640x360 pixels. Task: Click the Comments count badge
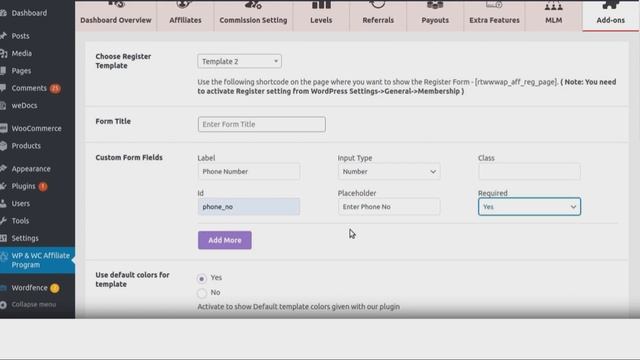point(55,88)
